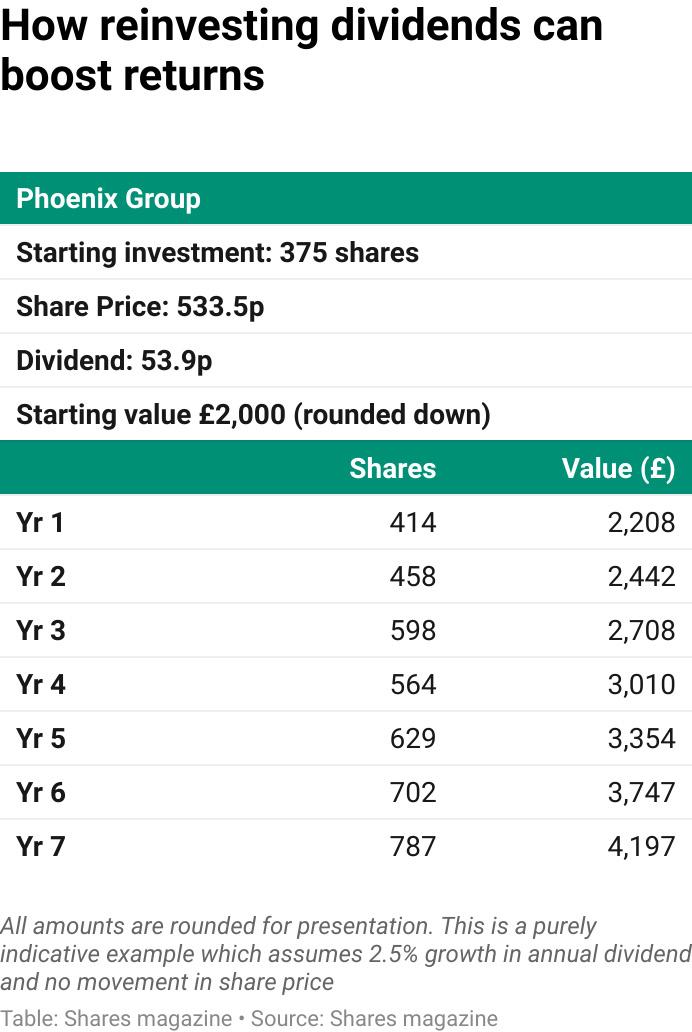
Task: Click the Yr 1 value 2,208
Action: [641, 522]
